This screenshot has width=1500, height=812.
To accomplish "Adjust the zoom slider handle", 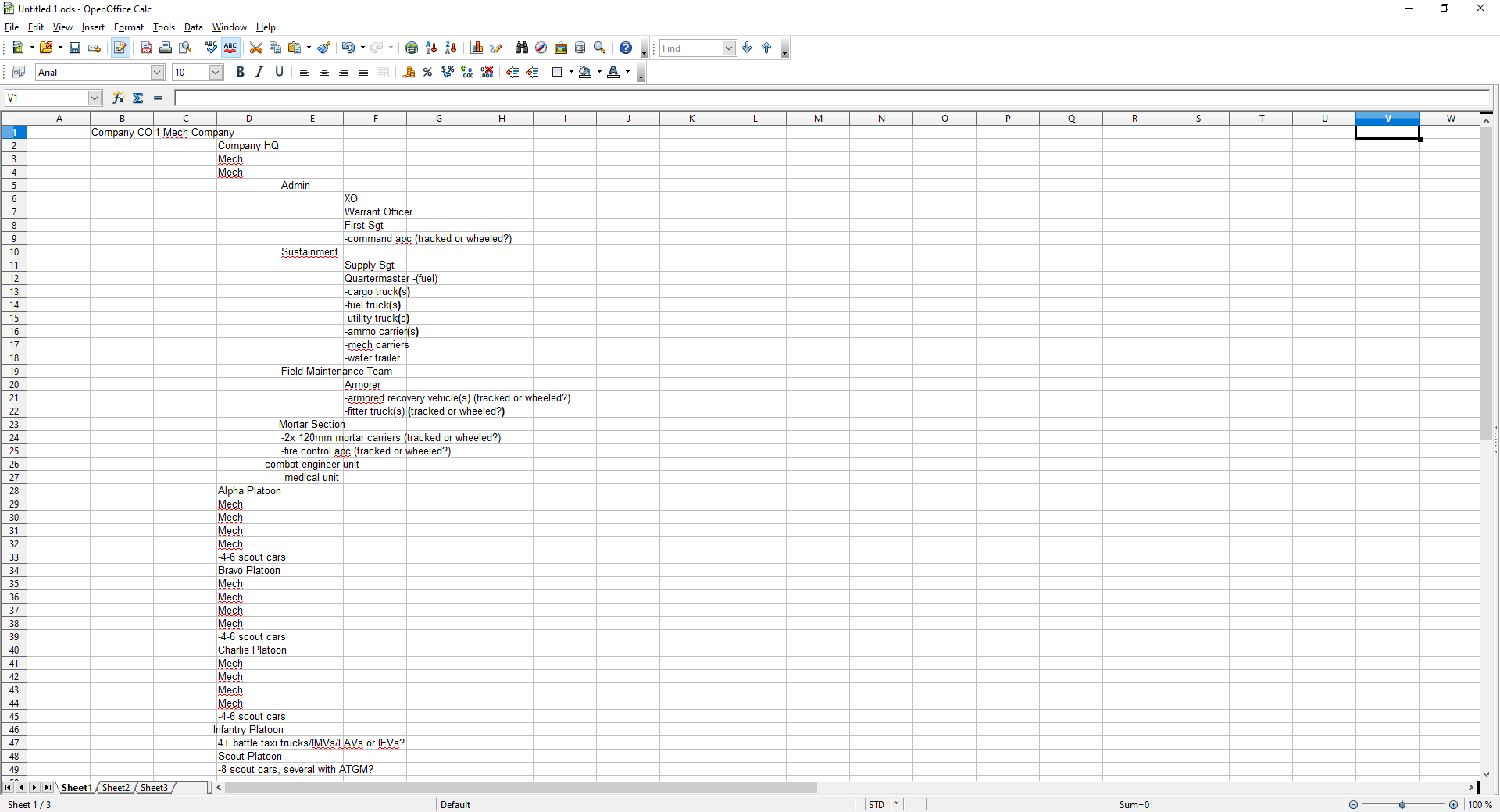I will (x=1402, y=804).
